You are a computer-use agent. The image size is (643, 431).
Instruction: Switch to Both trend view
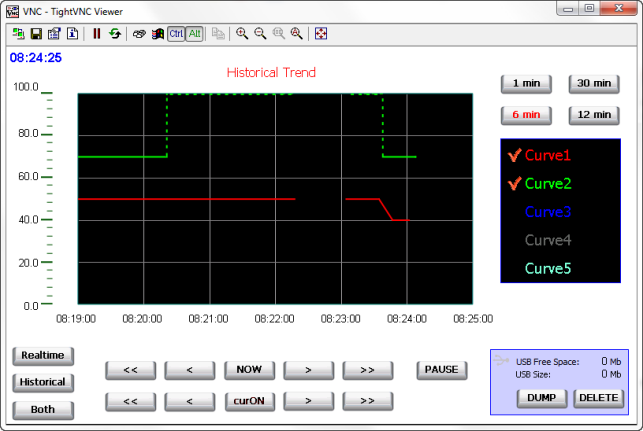(x=43, y=409)
